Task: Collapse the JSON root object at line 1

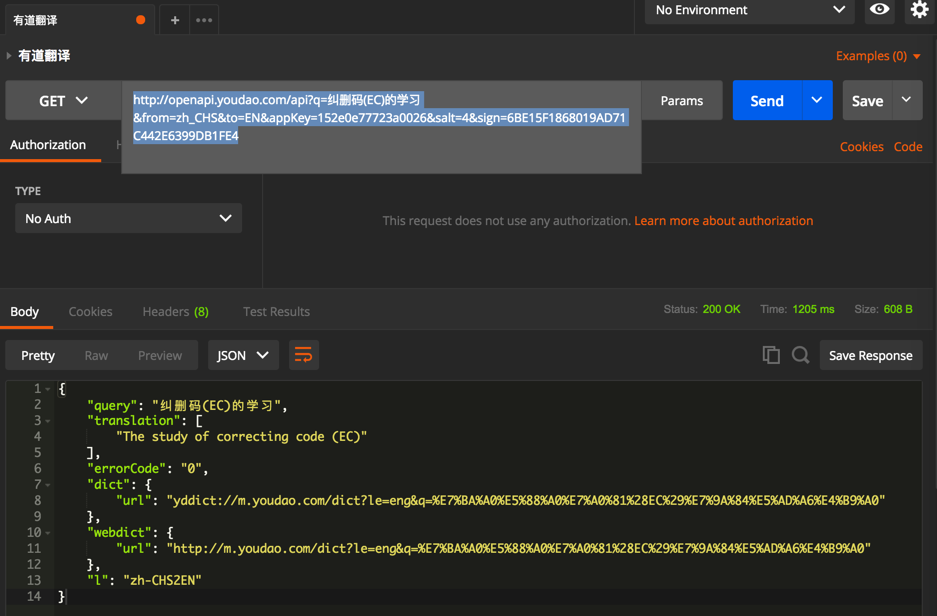Action: [x=48, y=389]
